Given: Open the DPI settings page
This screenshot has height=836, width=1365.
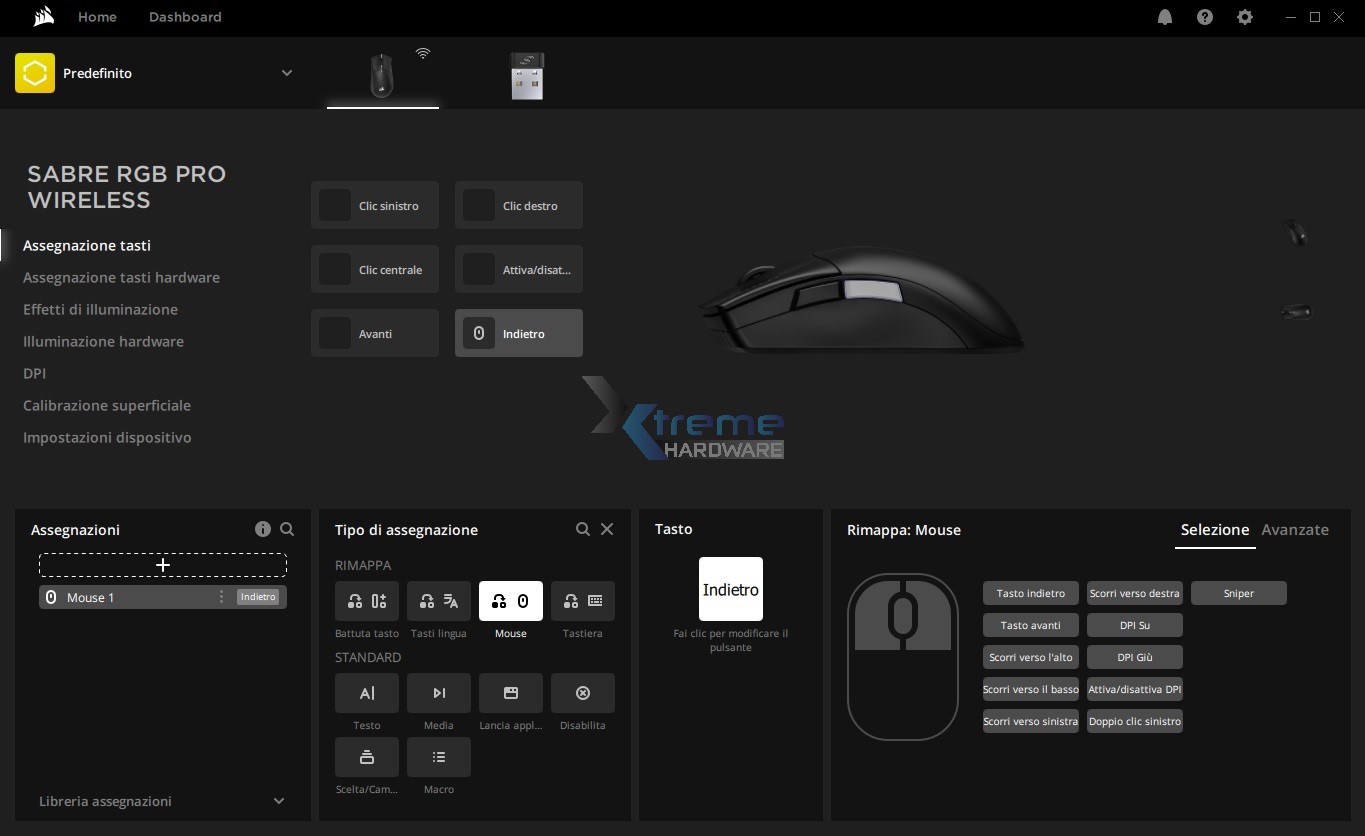Looking at the screenshot, I should (34, 373).
